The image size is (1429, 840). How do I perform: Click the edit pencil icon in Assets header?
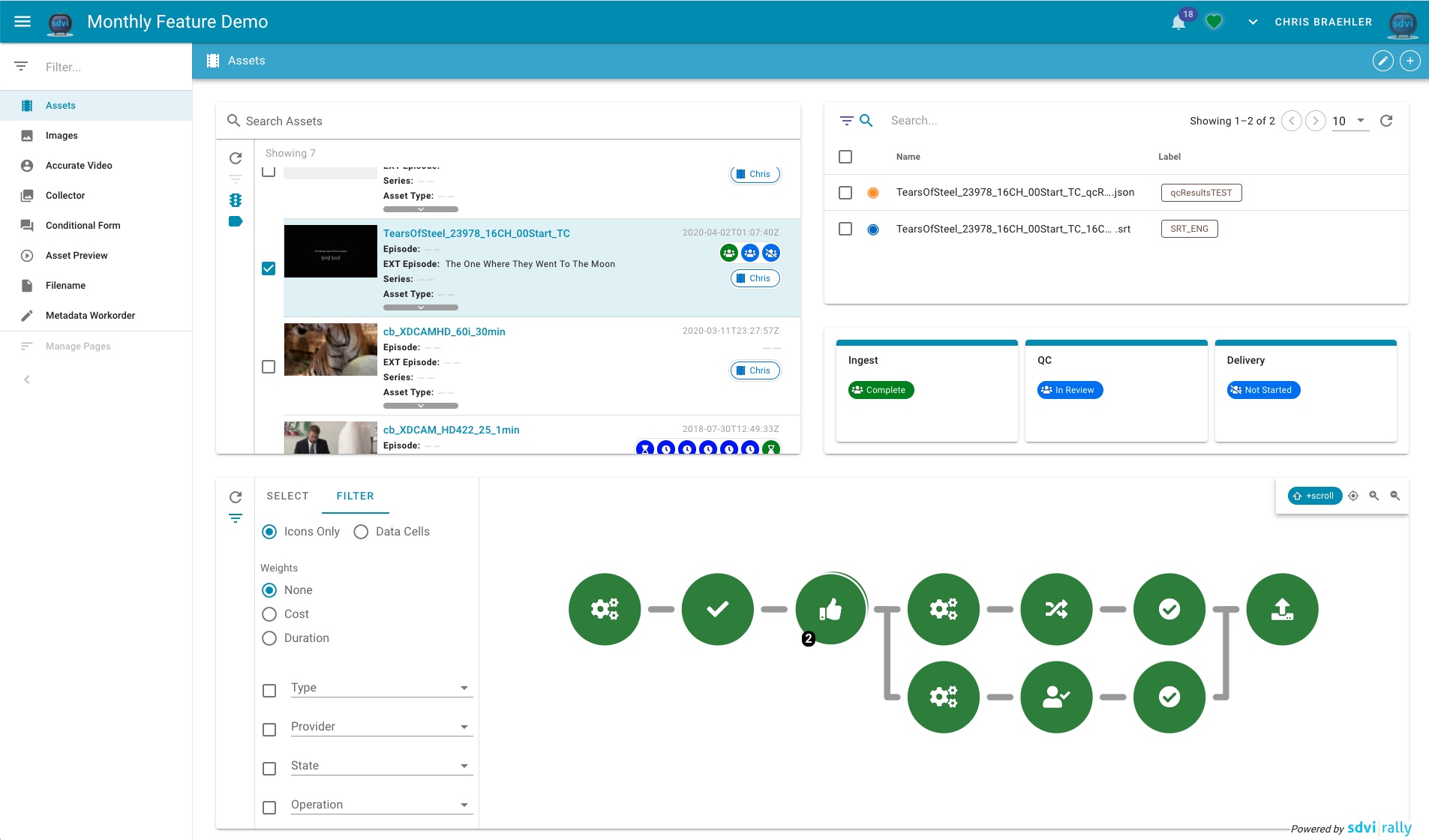pyautogui.click(x=1382, y=61)
